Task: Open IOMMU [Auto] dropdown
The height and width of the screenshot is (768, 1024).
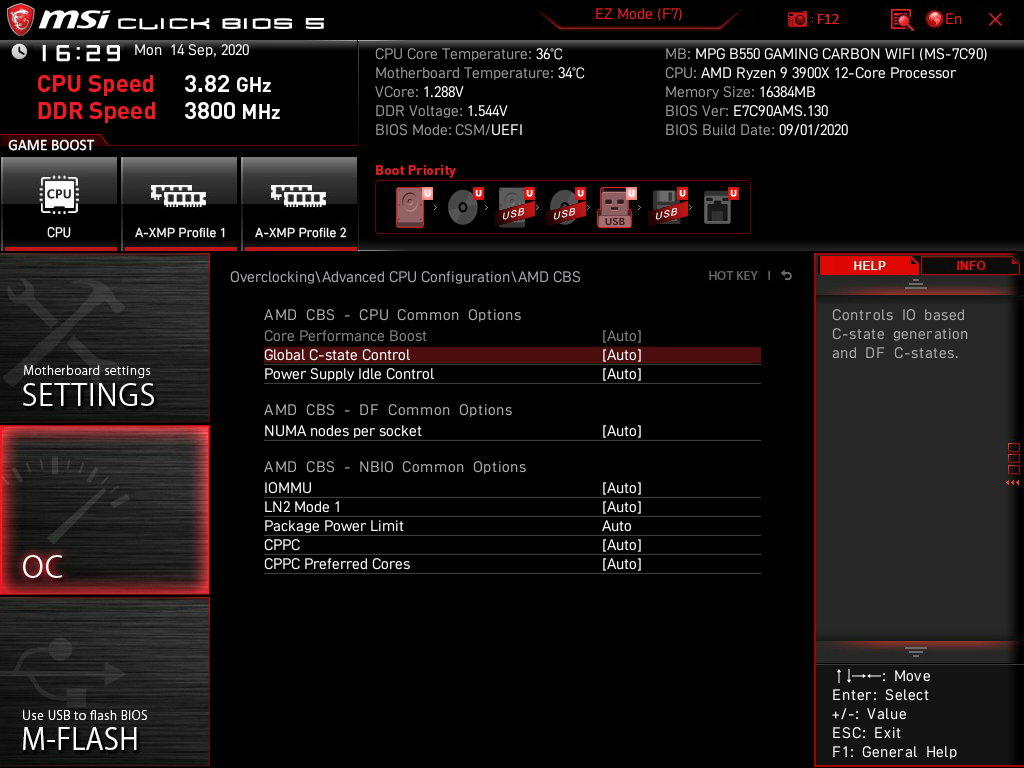Action: pos(622,488)
